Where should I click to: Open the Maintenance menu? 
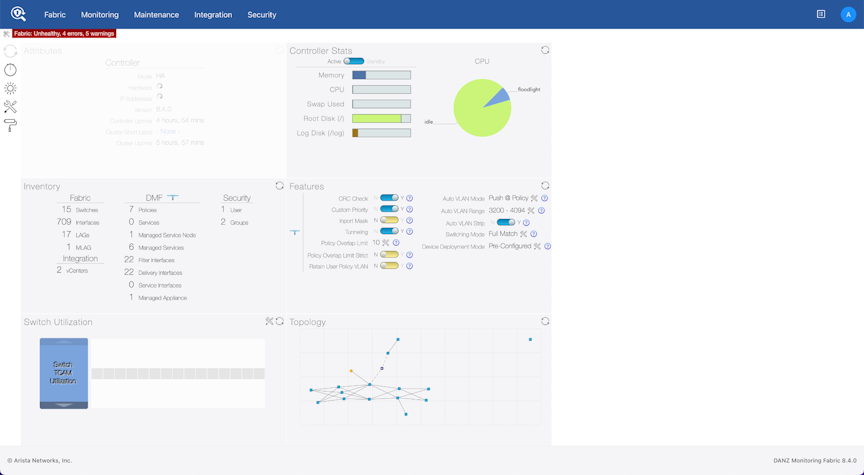click(156, 15)
